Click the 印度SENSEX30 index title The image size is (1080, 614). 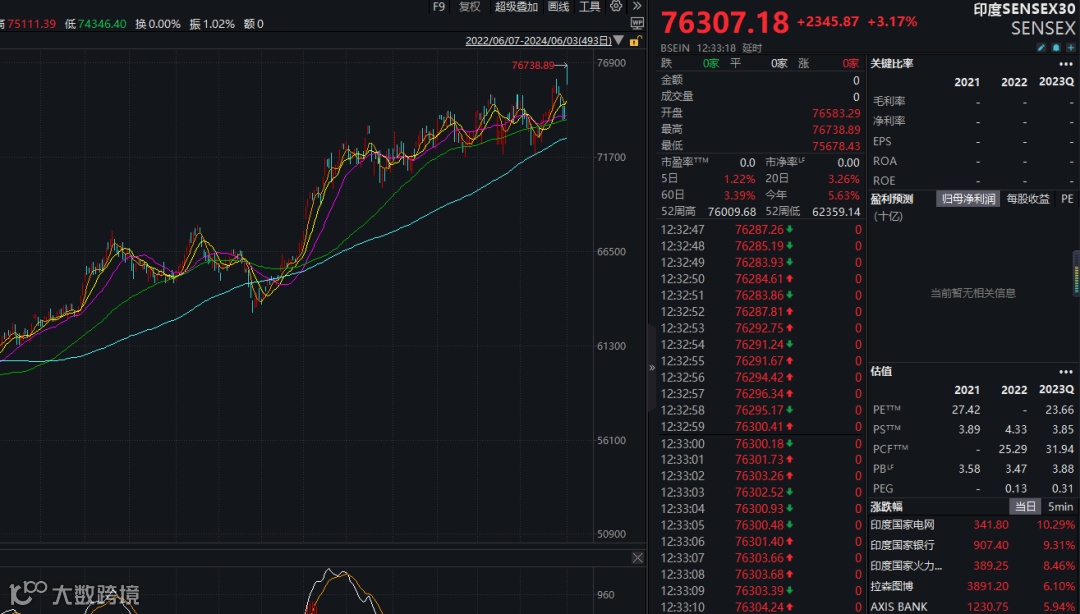point(1024,9)
